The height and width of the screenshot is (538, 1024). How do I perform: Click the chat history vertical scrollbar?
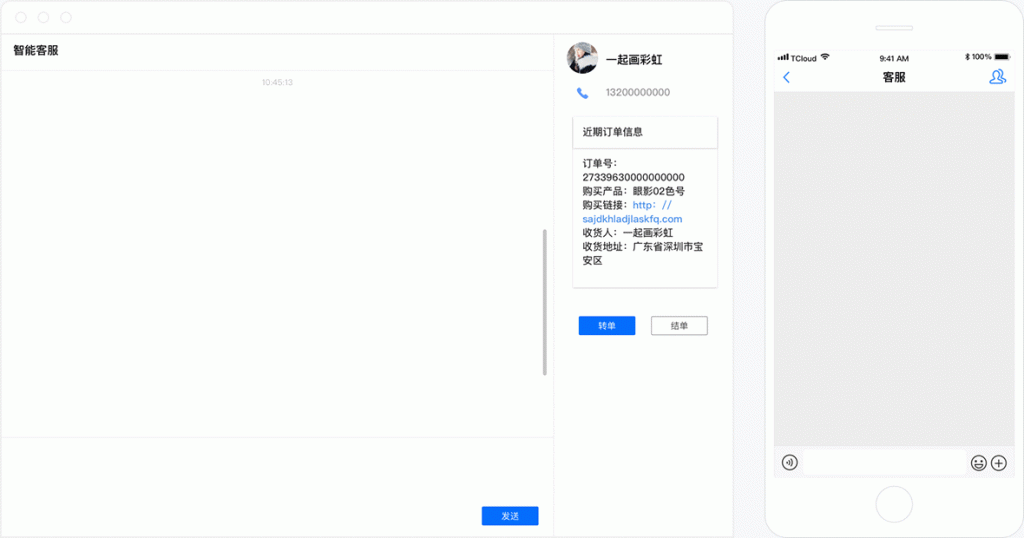pos(545,302)
